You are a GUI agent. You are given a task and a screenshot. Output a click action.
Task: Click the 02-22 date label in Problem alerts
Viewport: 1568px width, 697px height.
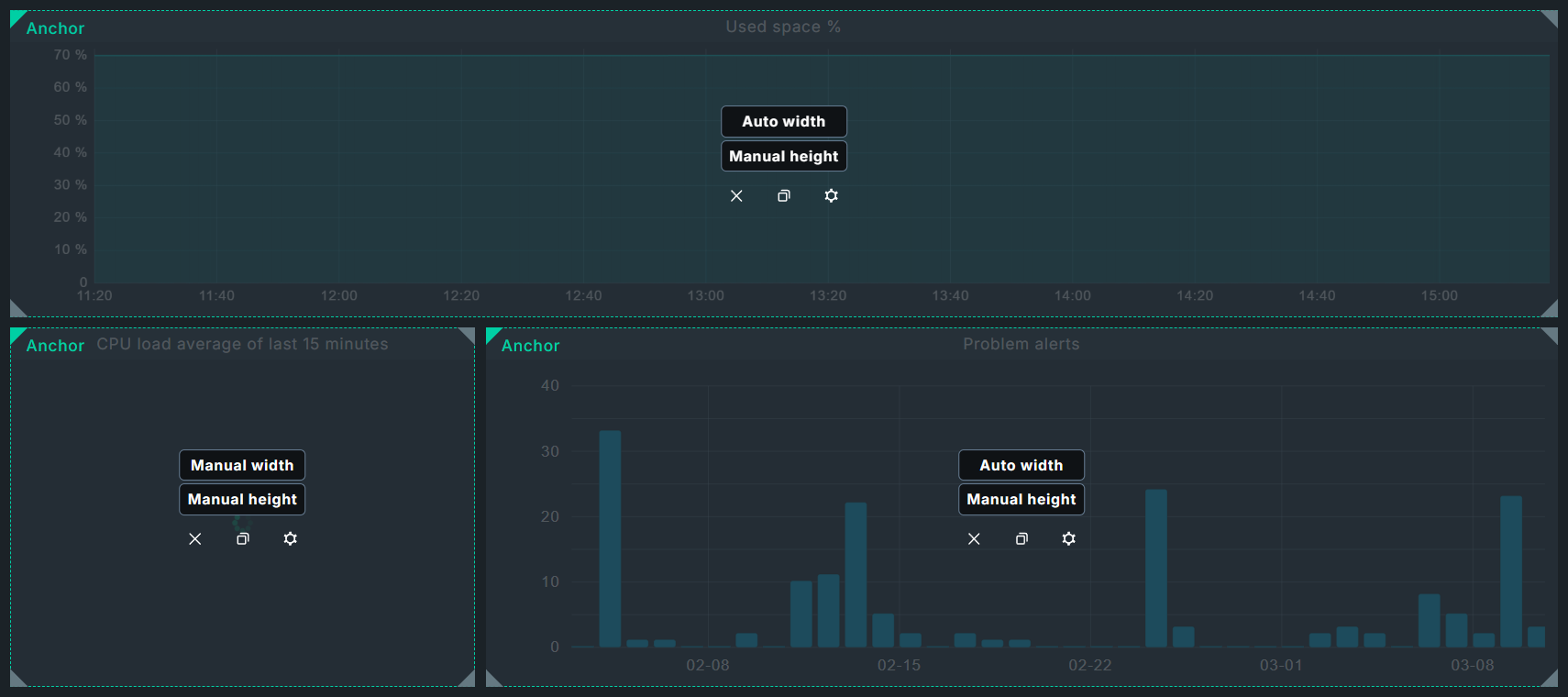pyautogui.click(x=1090, y=665)
